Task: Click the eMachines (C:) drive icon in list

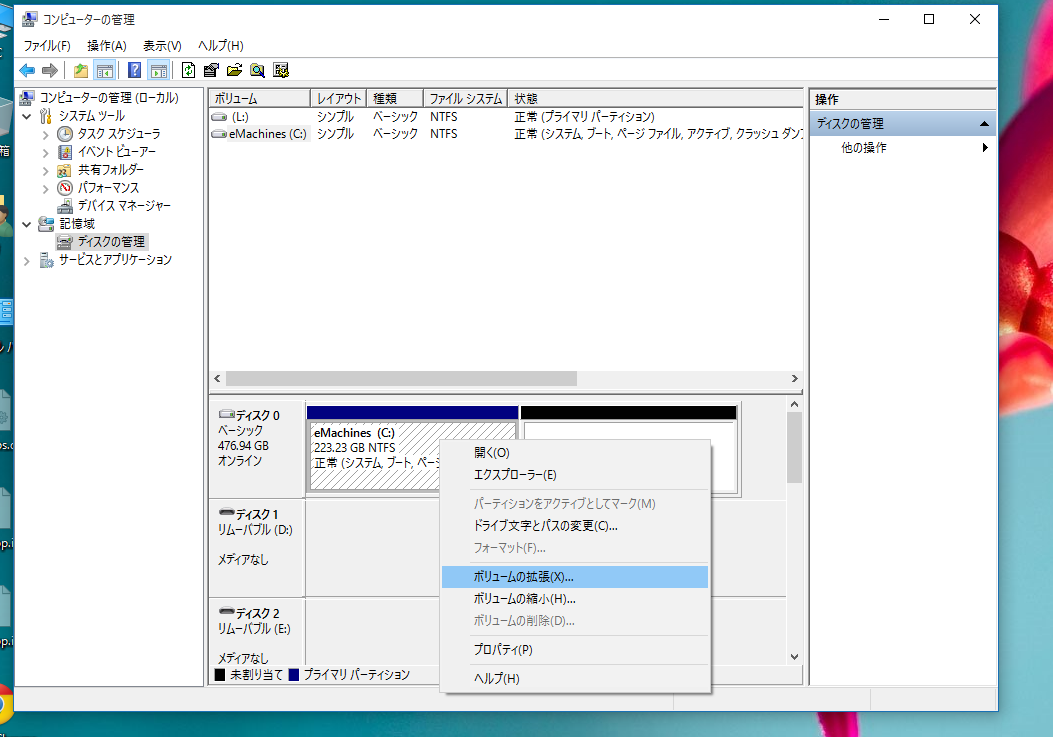Action: coord(219,134)
